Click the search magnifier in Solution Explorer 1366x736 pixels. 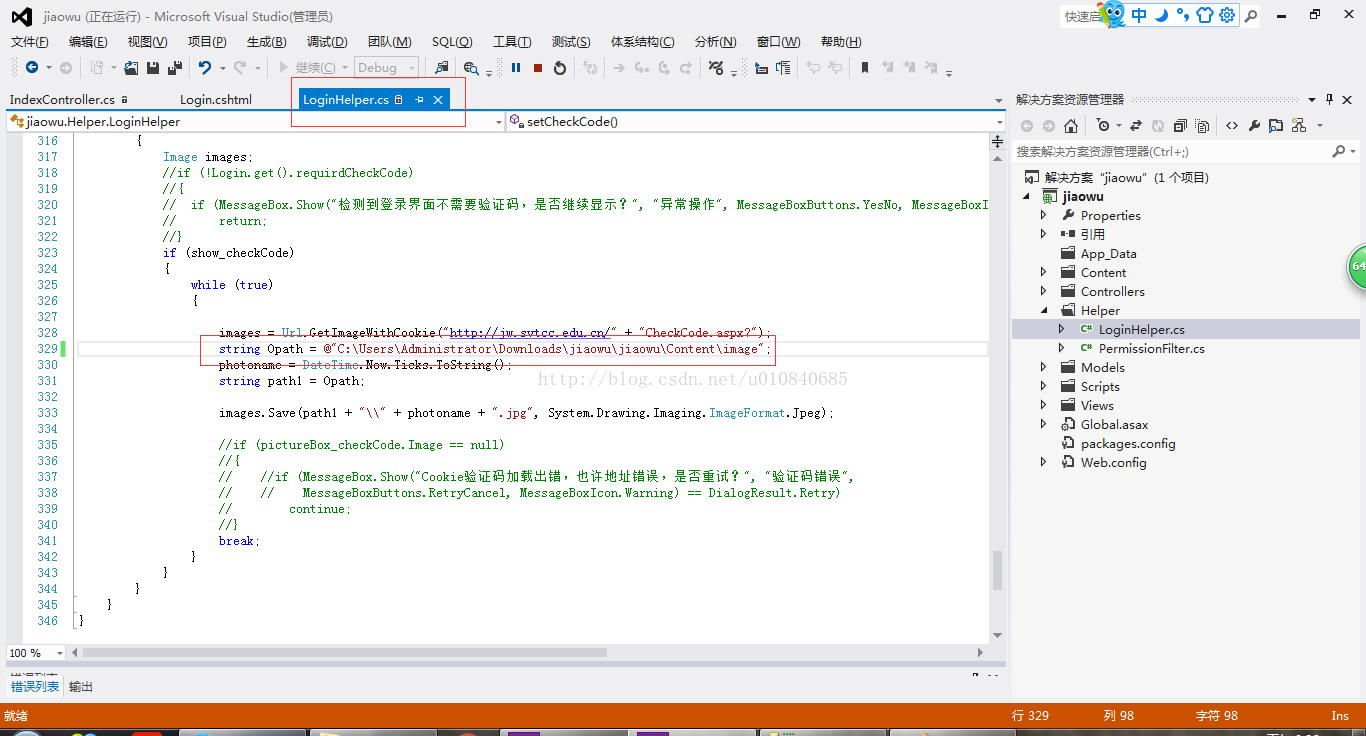pyautogui.click(x=1339, y=151)
